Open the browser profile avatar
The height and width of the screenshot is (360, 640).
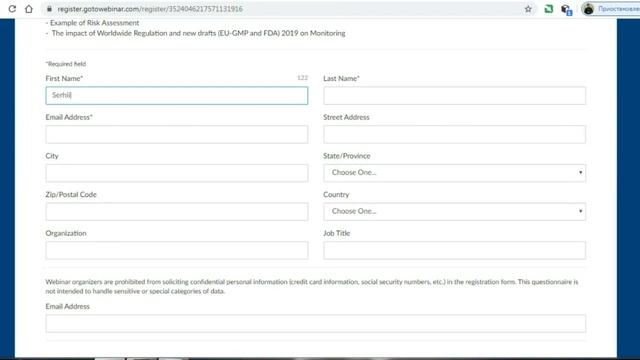[589, 9]
